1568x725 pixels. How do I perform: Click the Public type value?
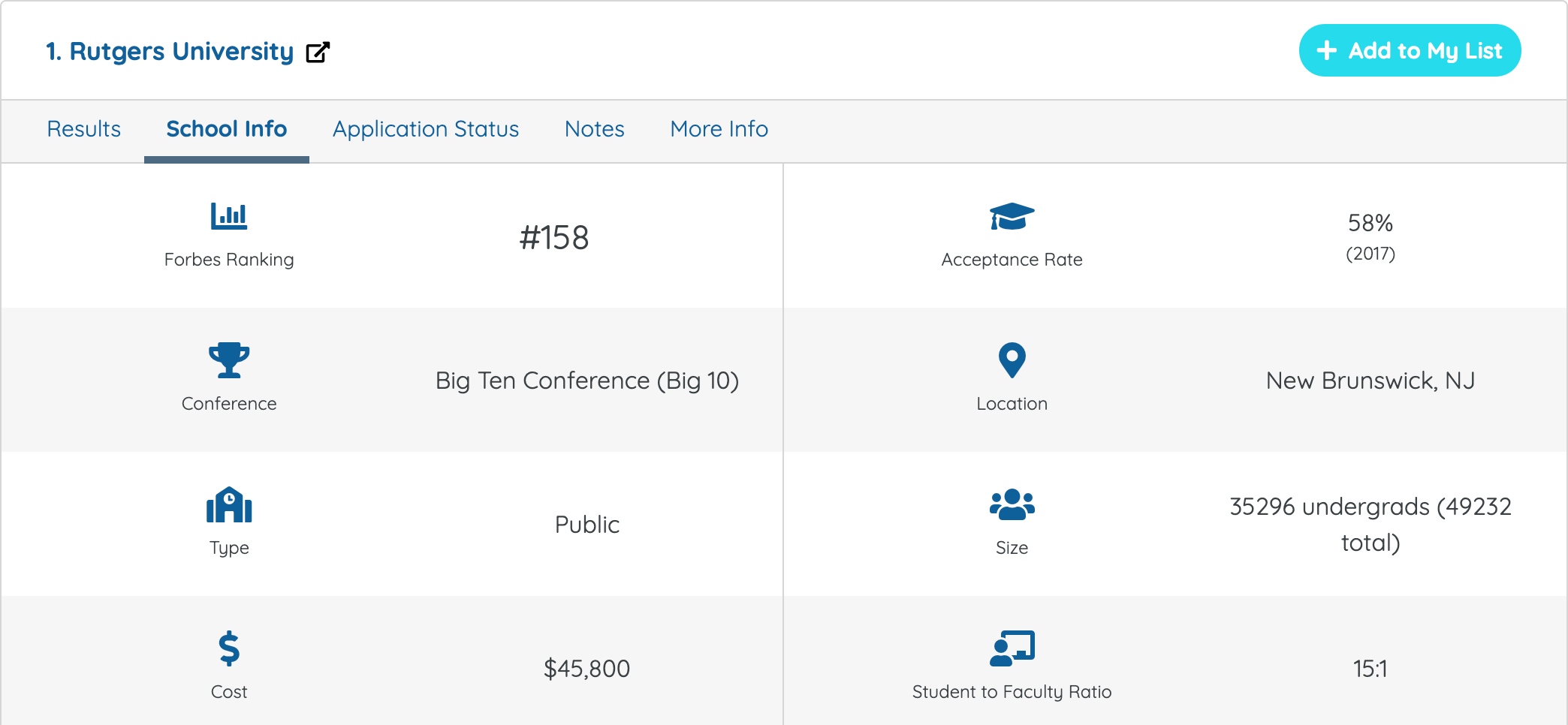coord(587,525)
